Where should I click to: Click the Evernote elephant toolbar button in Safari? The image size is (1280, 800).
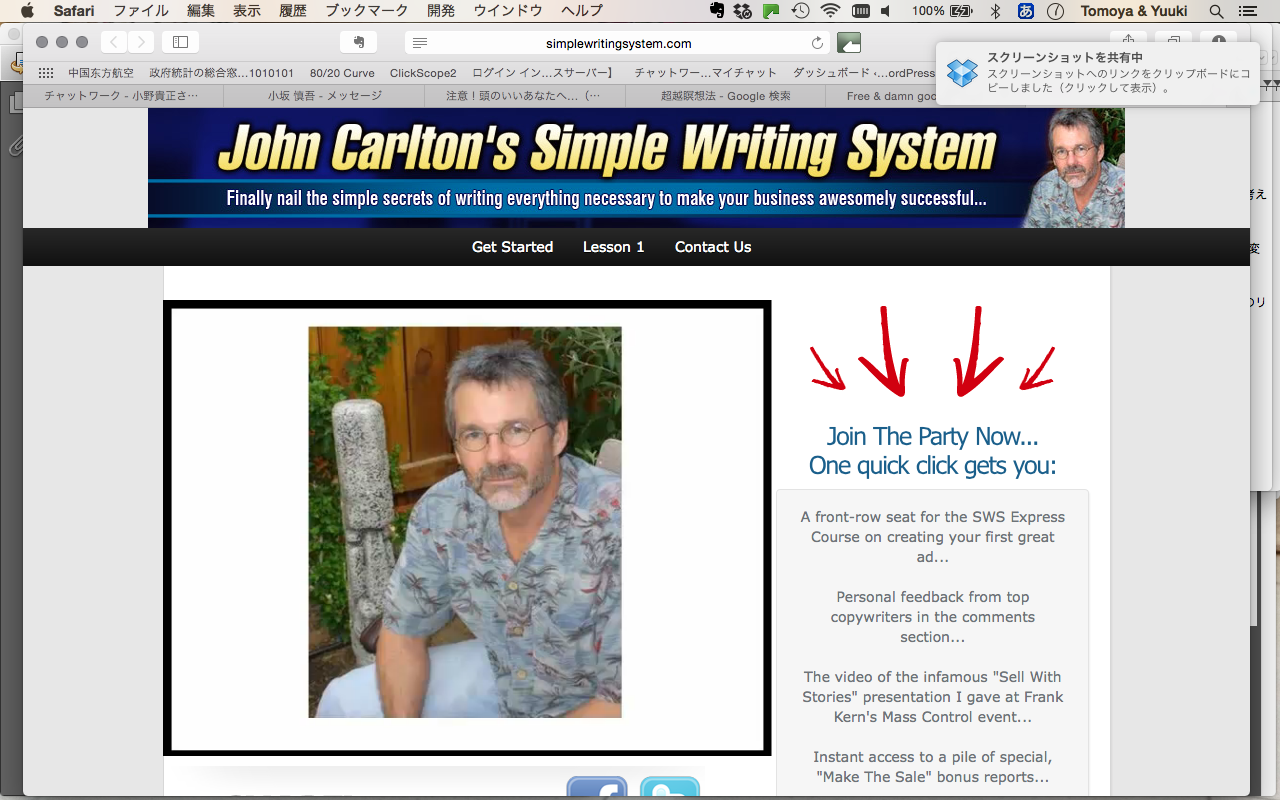(x=358, y=42)
